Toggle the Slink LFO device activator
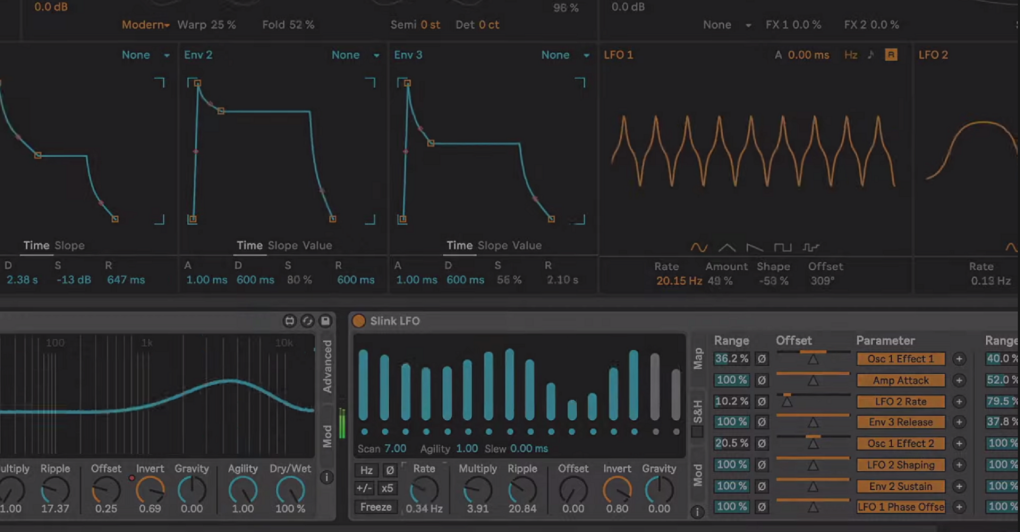This screenshot has width=1020, height=532. tap(358, 321)
